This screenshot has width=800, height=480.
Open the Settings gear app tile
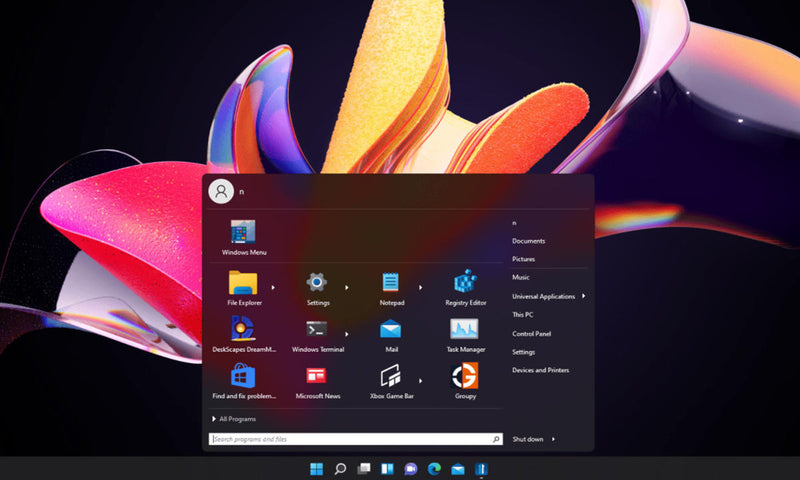tap(317, 288)
